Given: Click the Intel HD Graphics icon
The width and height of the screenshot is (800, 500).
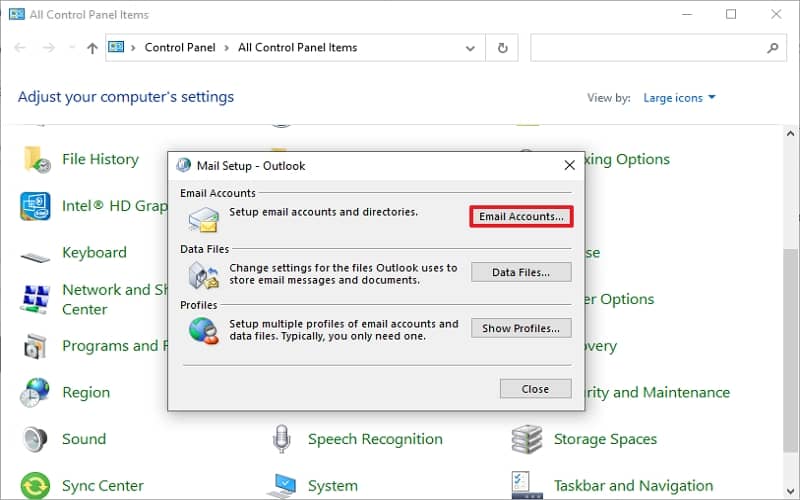Looking at the screenshot, I should 35,206.
